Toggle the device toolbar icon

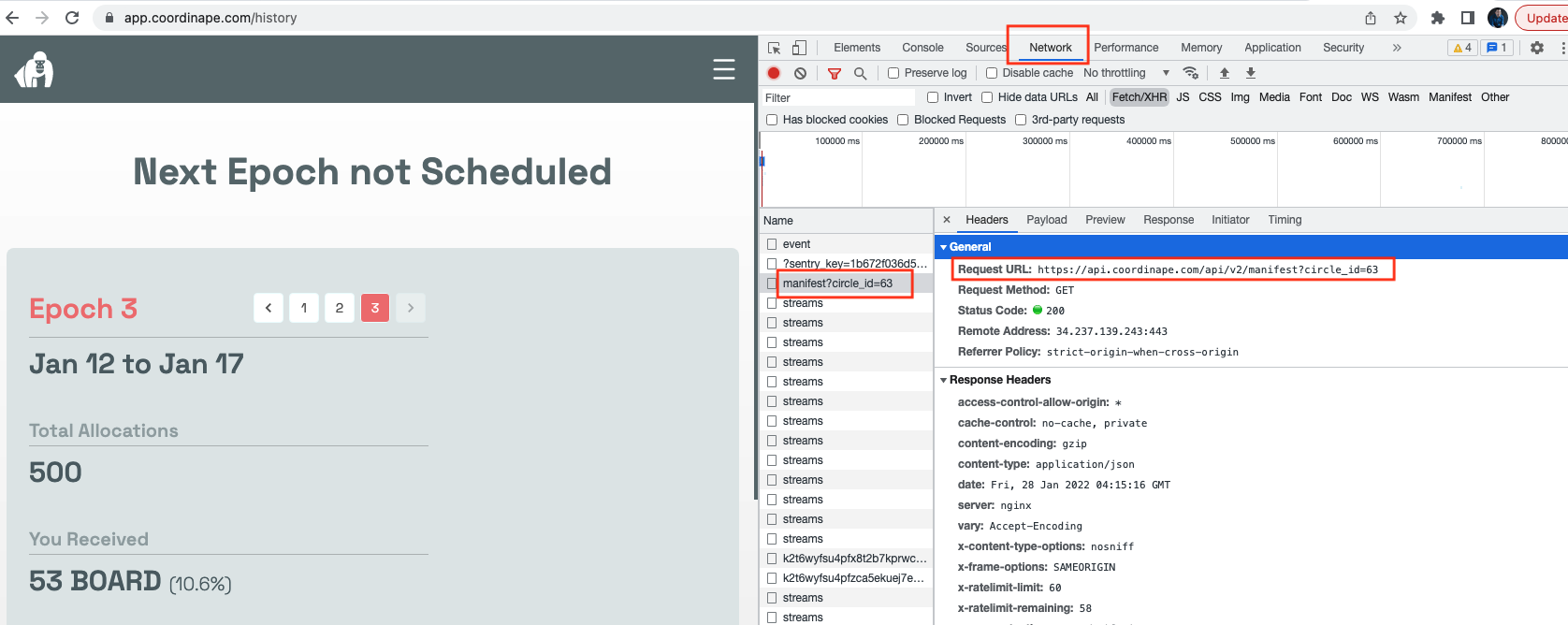tap(799, 48)
